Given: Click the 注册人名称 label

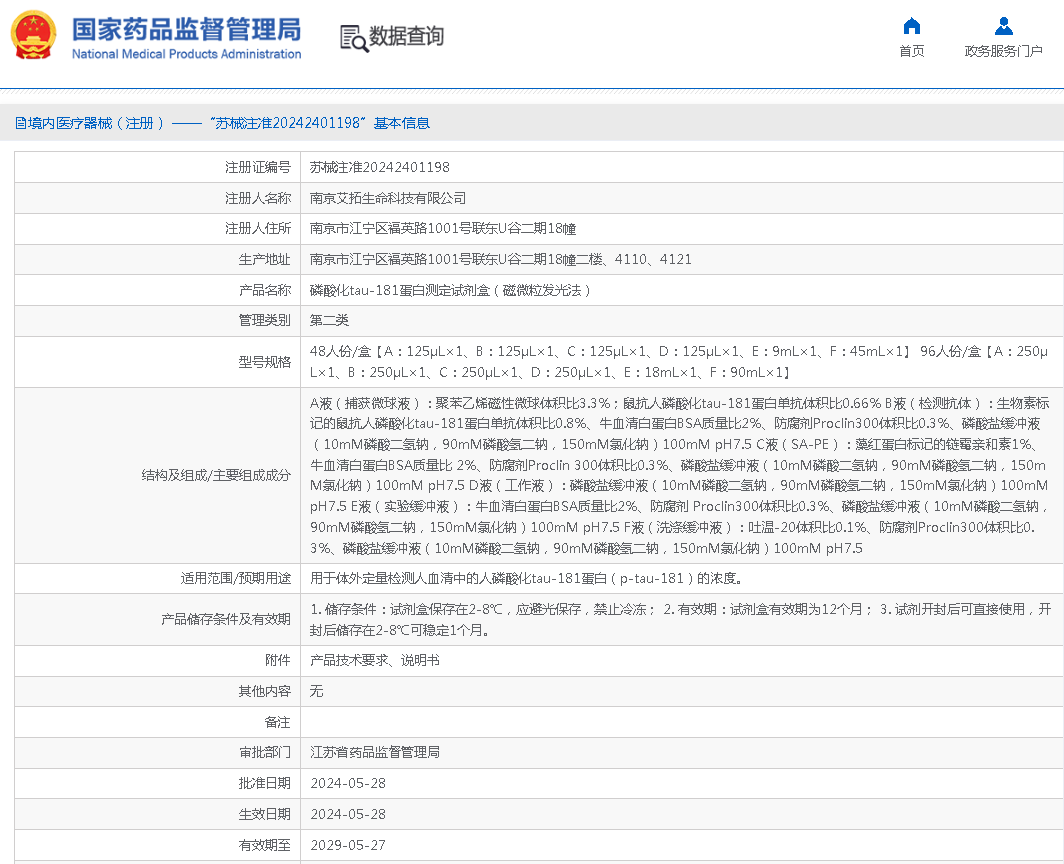Looking at the screenshot, I should pos(258,198).
